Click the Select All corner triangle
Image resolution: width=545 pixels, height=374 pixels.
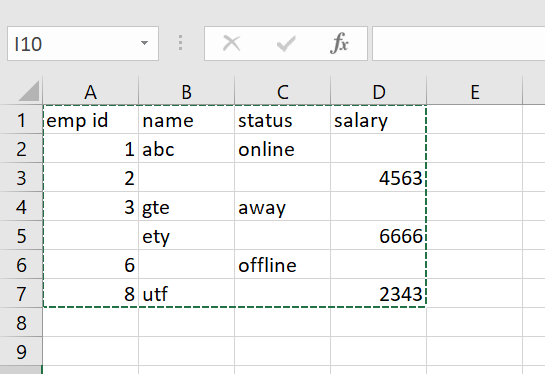click(29, 90)
